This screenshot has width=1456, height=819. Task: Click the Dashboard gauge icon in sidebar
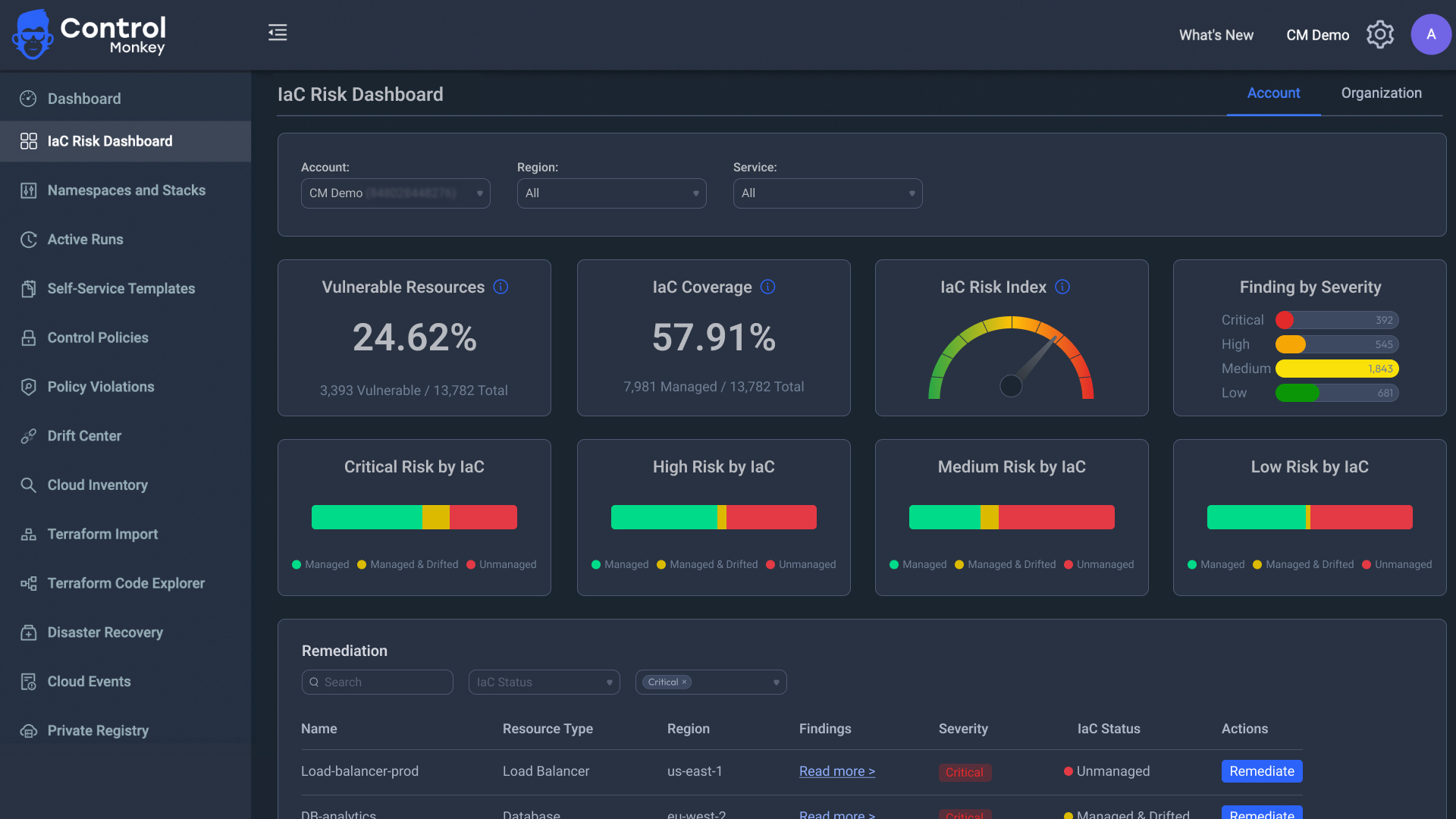coord(28,99)
